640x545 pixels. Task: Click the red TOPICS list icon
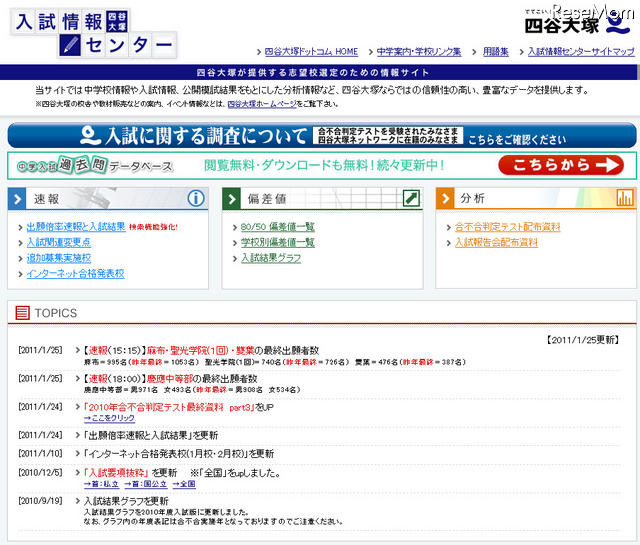22,313
